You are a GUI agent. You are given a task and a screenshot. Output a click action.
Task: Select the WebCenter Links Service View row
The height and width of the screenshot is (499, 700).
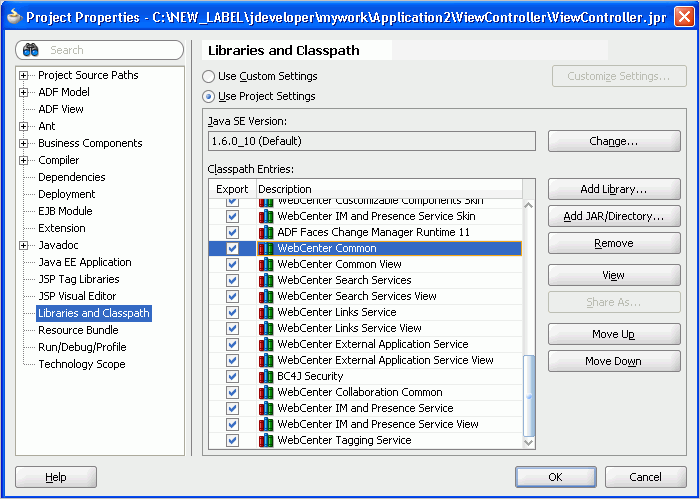click(x=365, y=329)
